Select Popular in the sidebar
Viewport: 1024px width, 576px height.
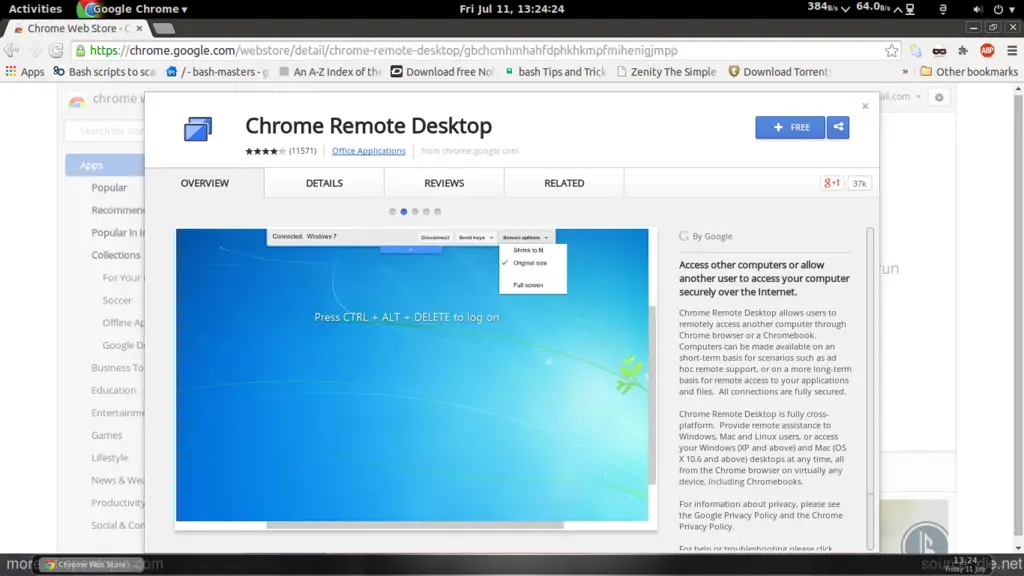coord(109,187)
